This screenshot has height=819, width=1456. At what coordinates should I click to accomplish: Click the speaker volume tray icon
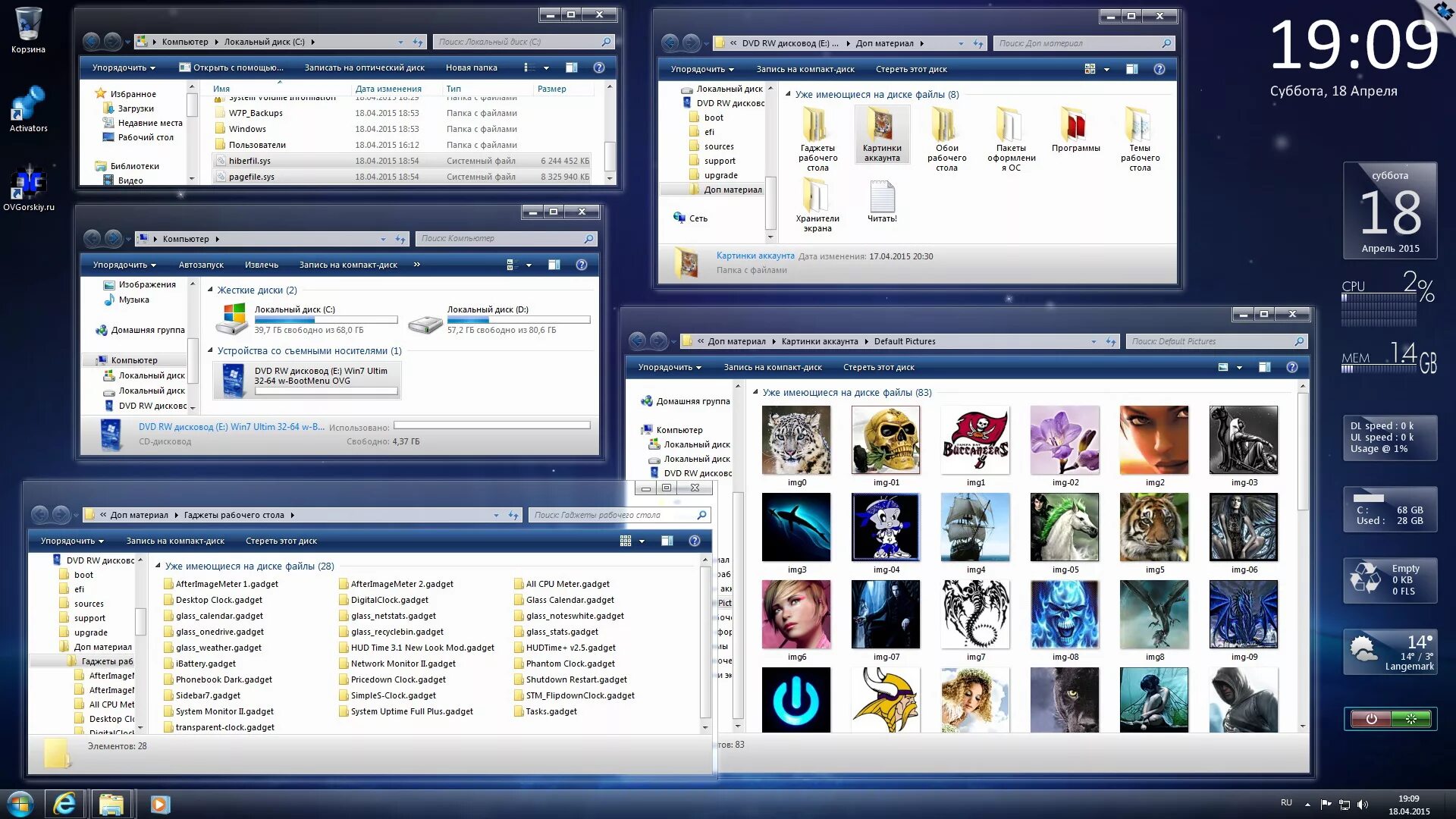point(1363,804)
